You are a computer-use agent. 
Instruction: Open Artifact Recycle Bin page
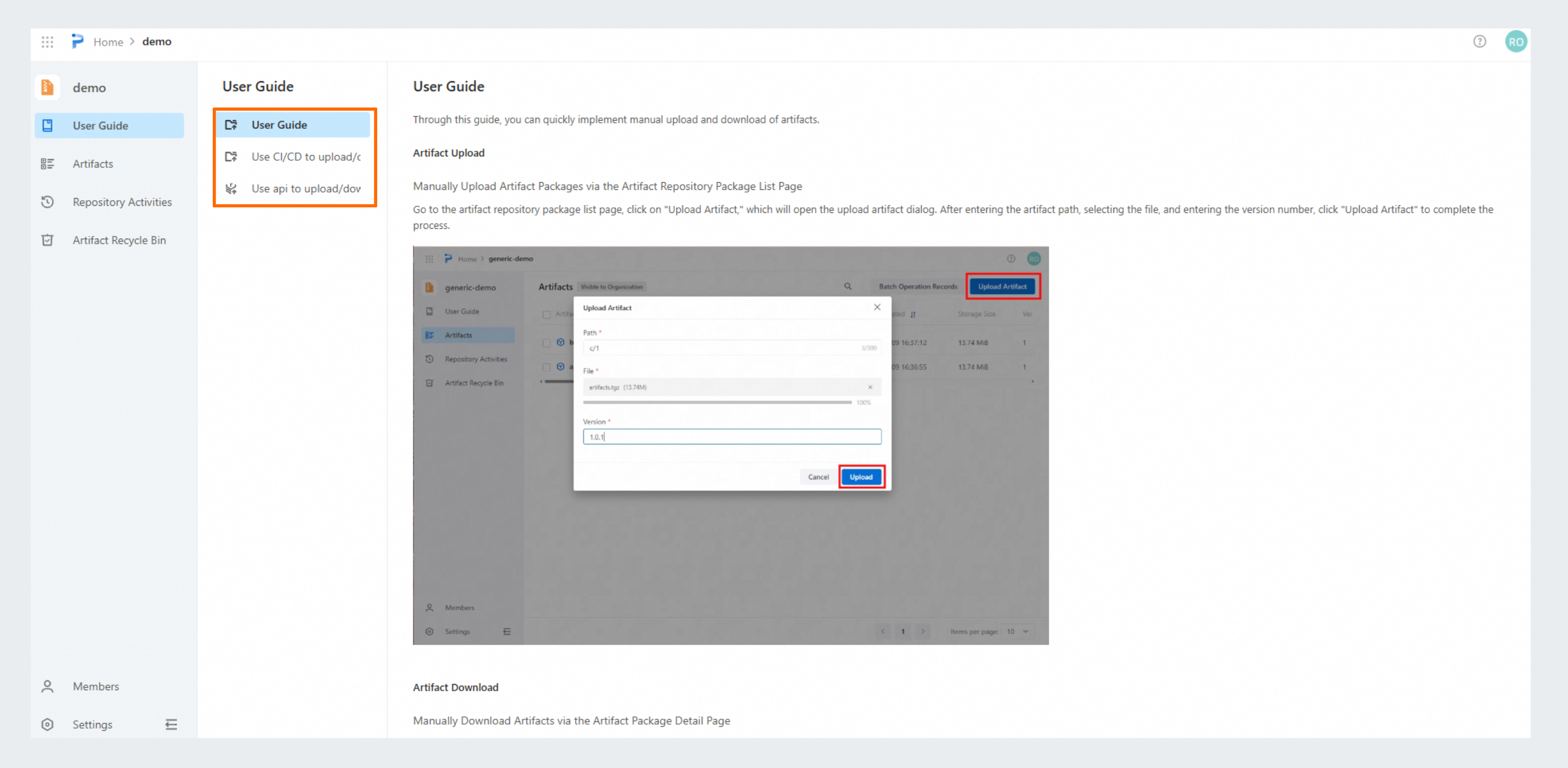[120, 240]
